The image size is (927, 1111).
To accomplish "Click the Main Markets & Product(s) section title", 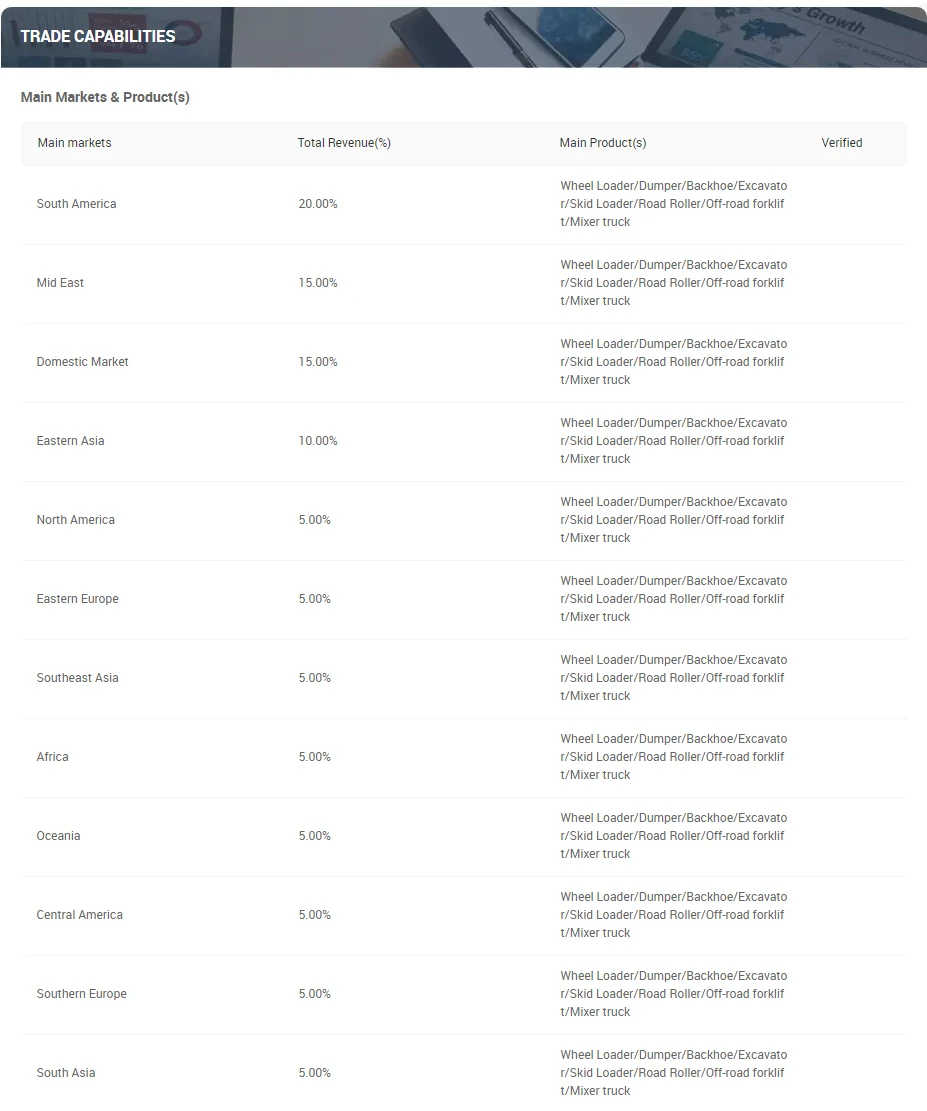I will tap(105, 97).
